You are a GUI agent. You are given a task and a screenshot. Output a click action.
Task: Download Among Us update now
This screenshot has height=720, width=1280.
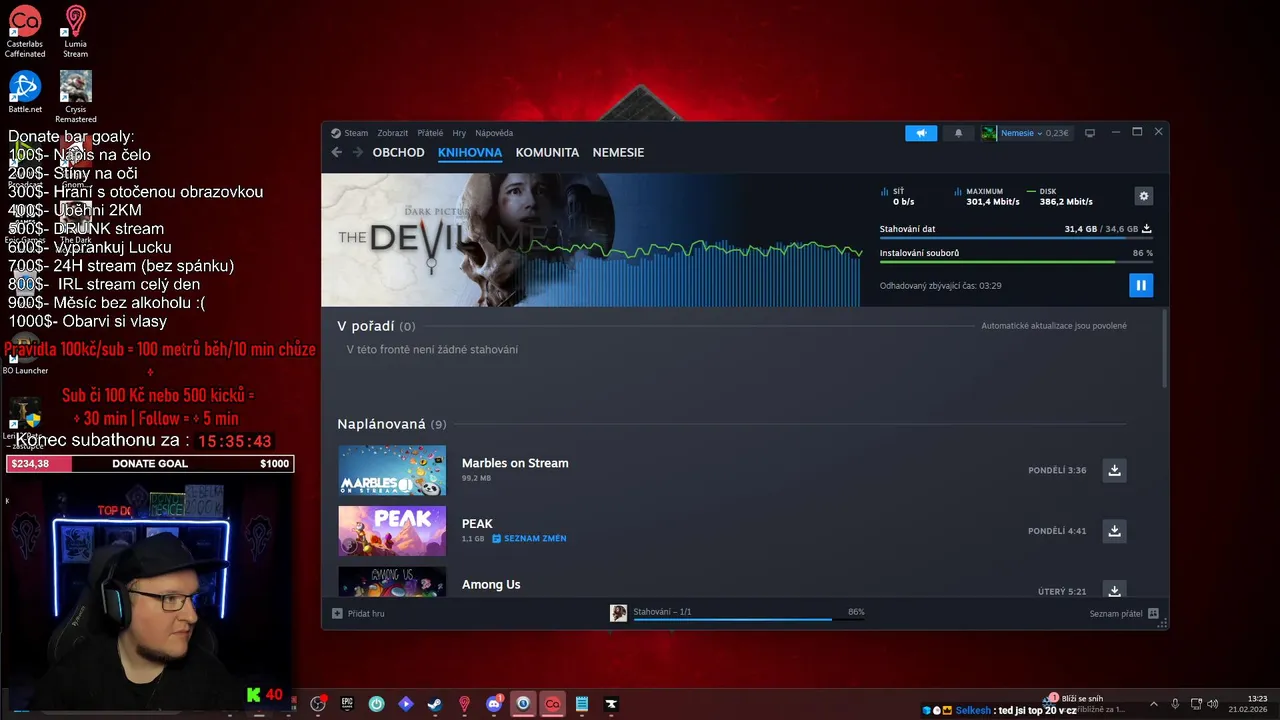(x=1114, y=590)
